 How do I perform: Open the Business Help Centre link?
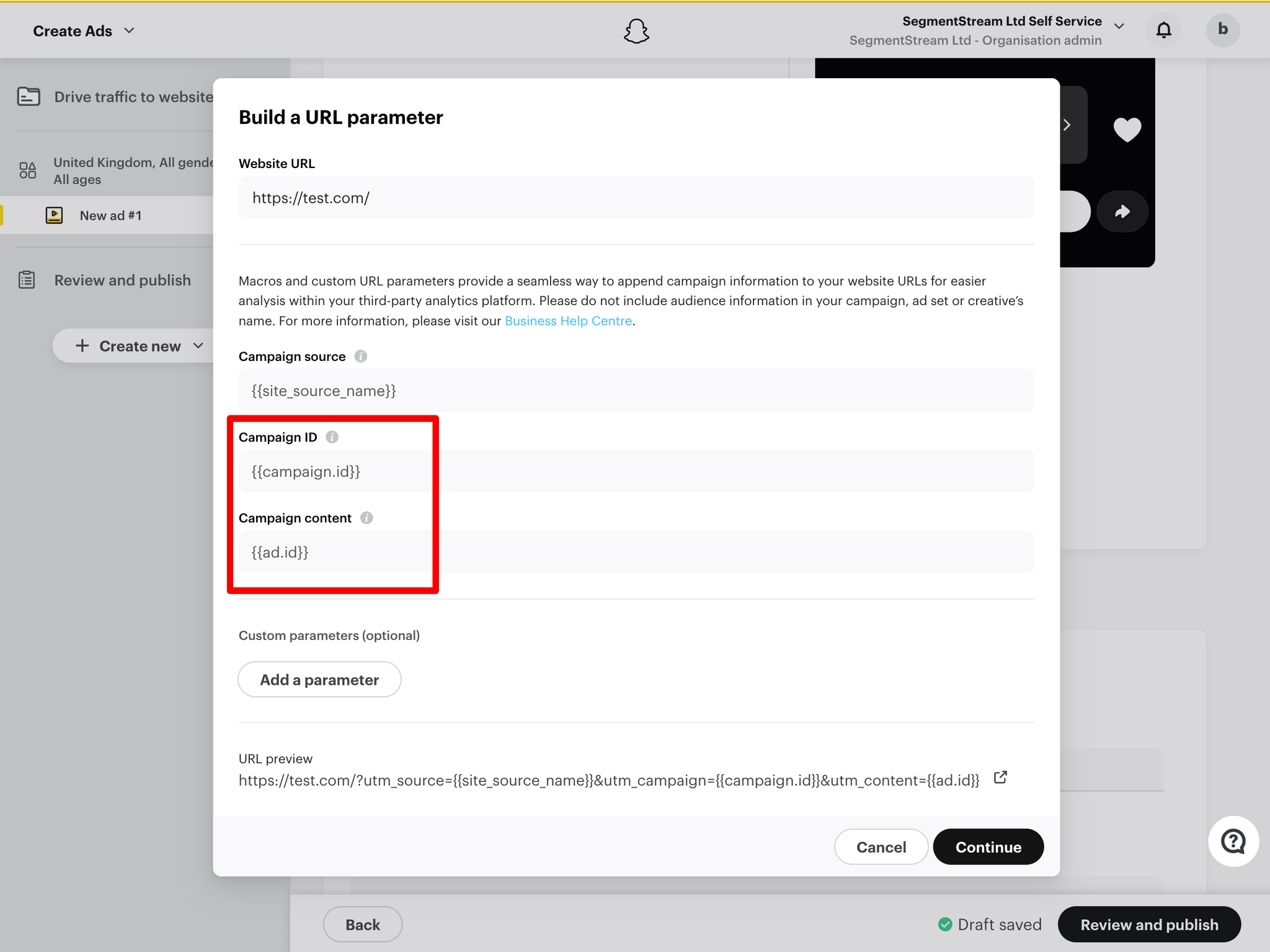click(568, 321)
